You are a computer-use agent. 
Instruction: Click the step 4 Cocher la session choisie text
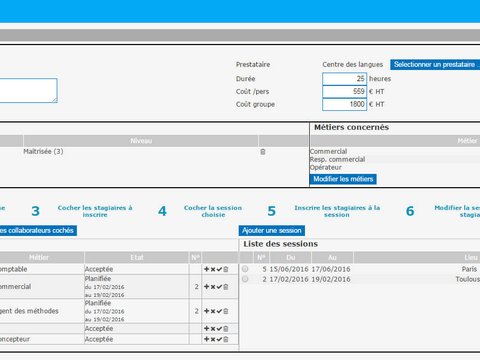click(213, 211)
